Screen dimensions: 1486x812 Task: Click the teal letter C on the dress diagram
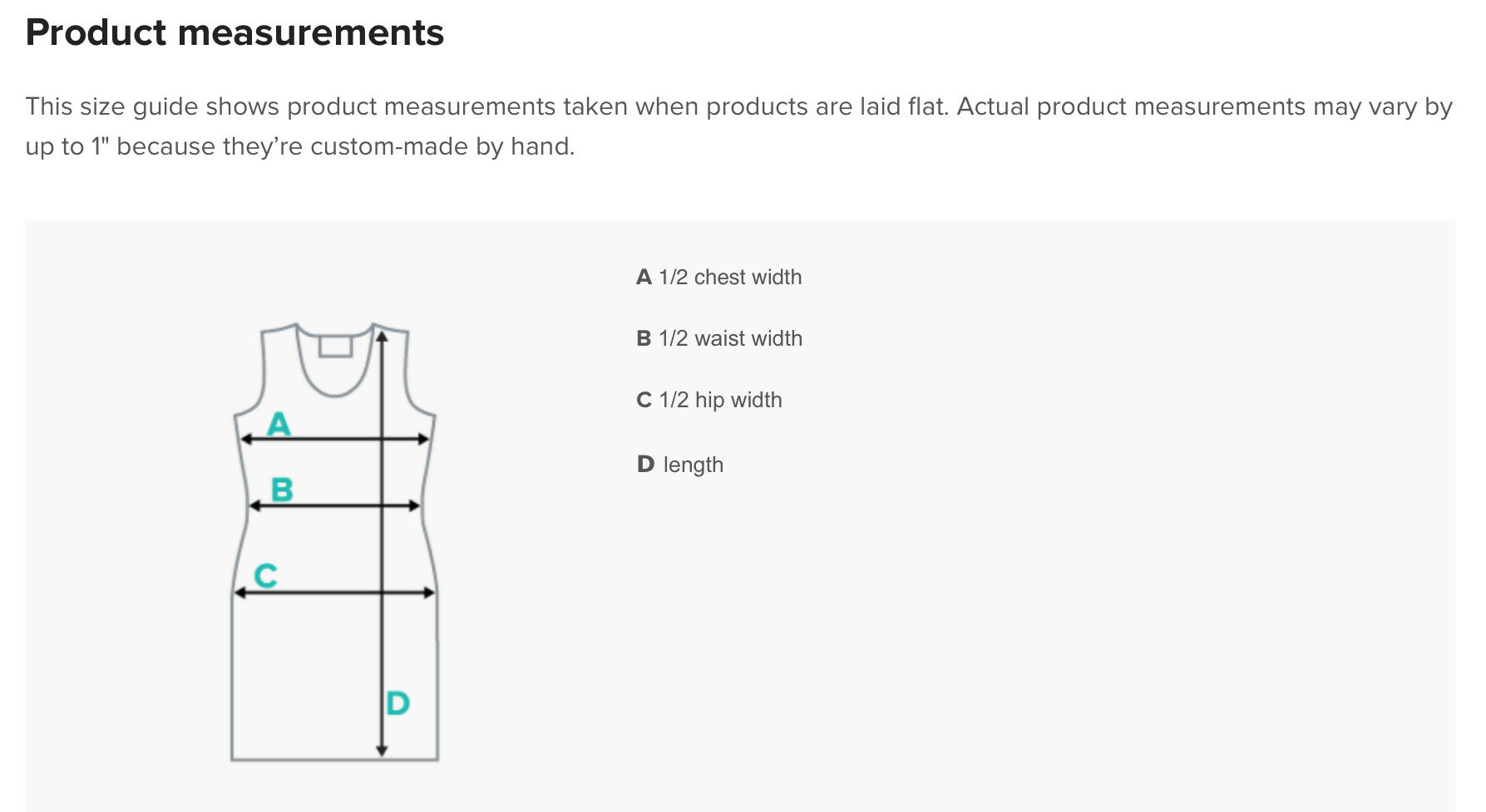click(x=265, y=575)
